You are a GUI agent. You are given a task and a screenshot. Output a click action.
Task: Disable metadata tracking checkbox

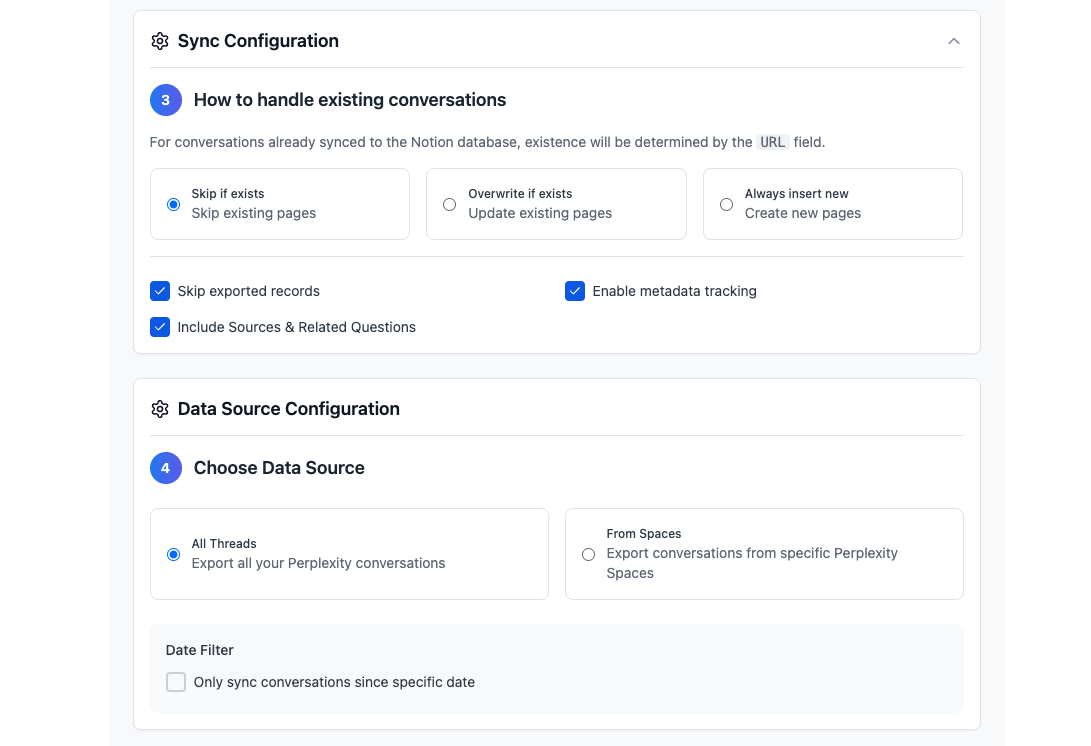click(x=575, y=291)
